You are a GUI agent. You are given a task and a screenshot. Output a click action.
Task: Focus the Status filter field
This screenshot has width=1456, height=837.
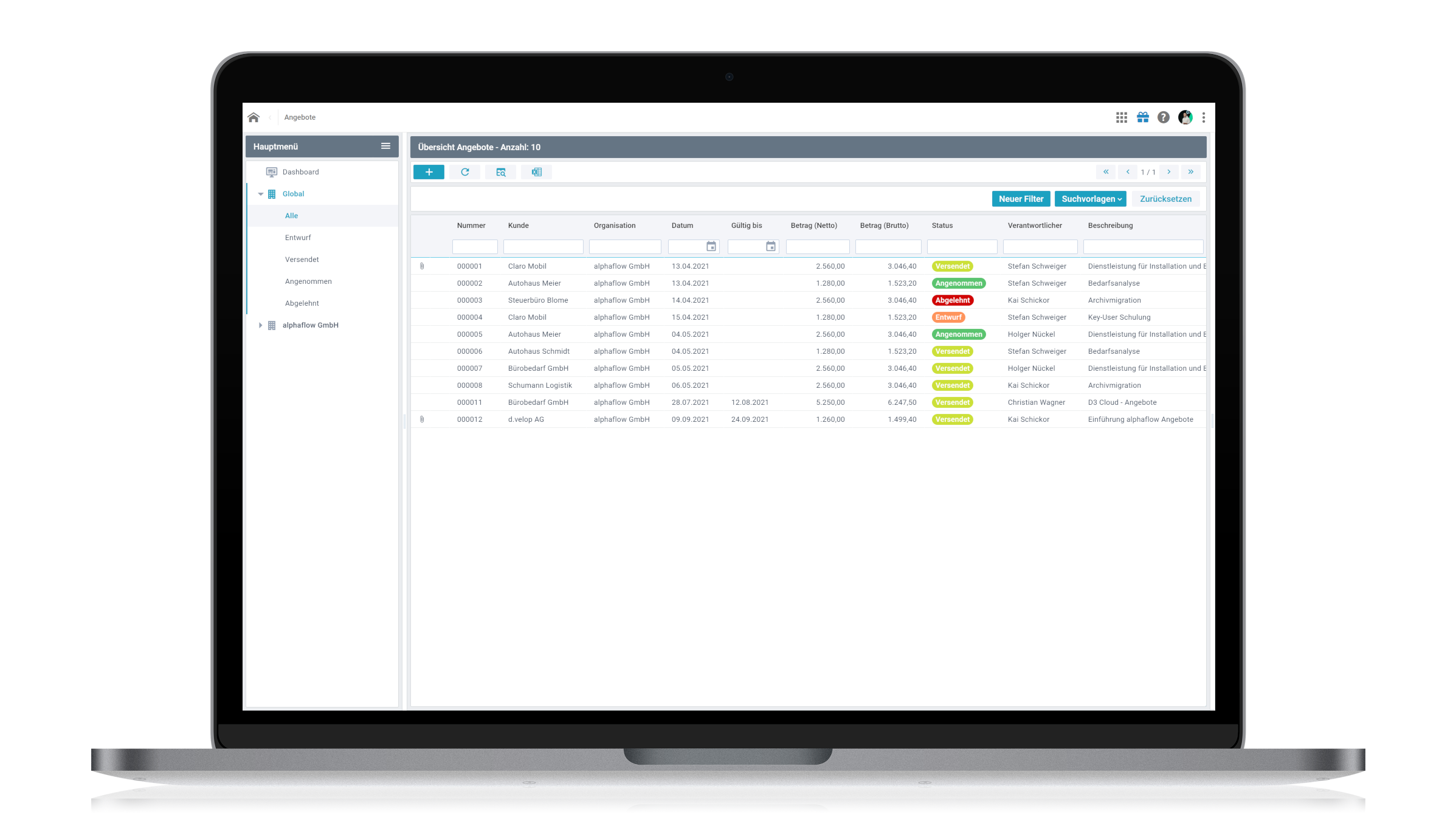point(962,246)
